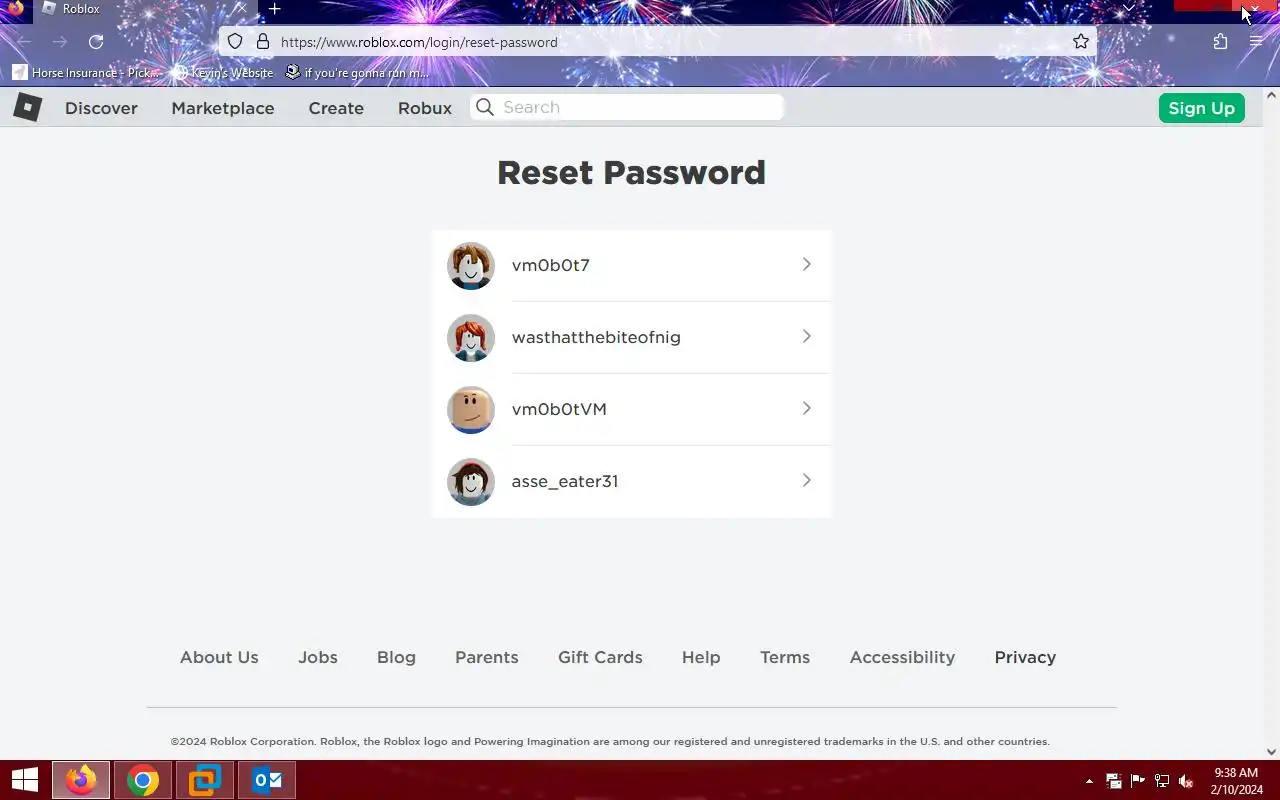Click the asse_eater31 avatar thumbnail

[x=471, y=481]
